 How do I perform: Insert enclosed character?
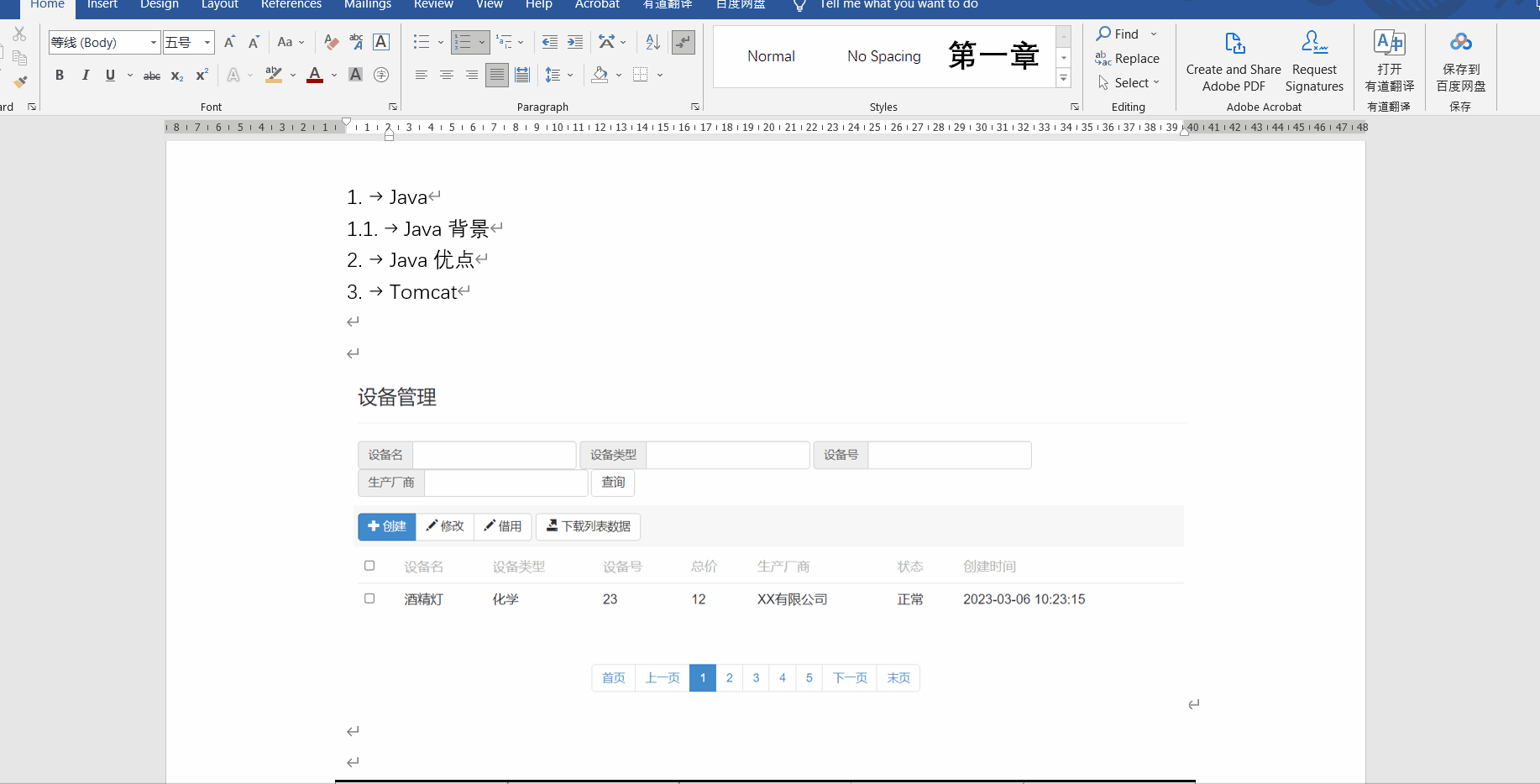pos(381,76)
